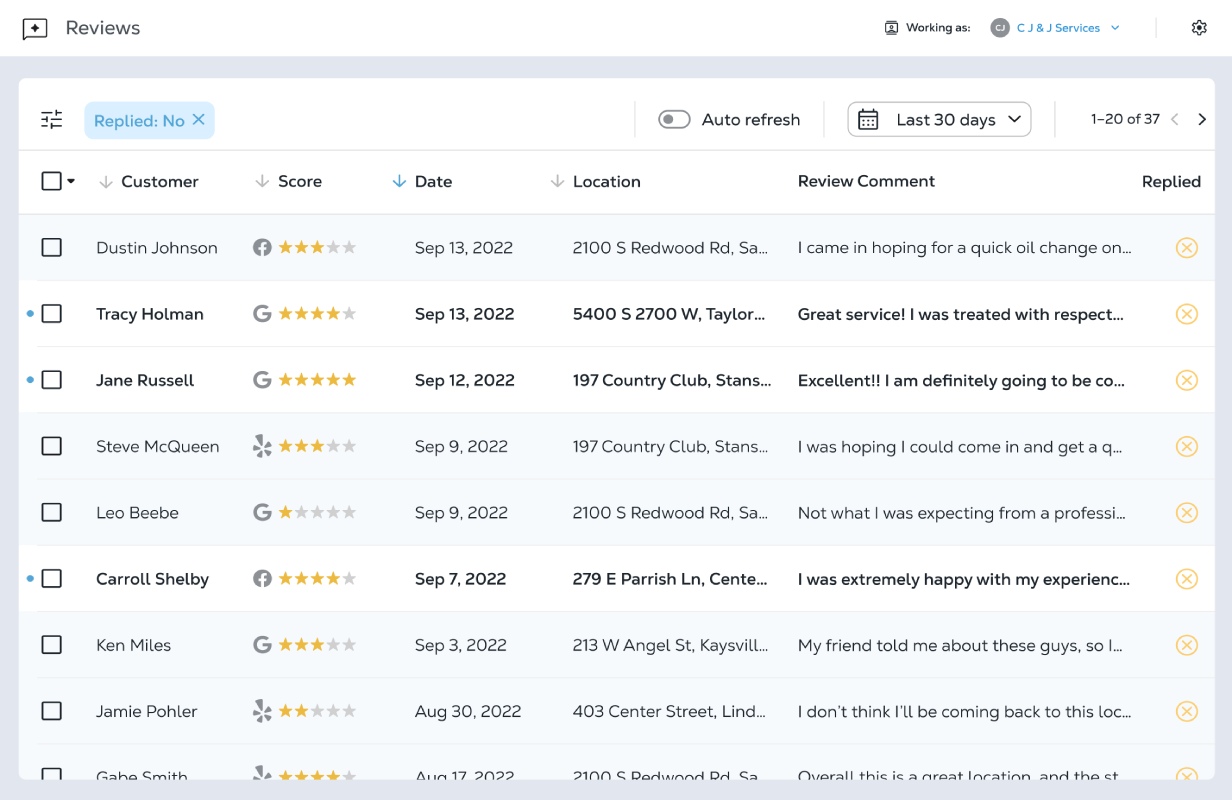Click Google icon in Ken Miles row
The width and height of the screenshot is (1232, 800).
point(262,644)
